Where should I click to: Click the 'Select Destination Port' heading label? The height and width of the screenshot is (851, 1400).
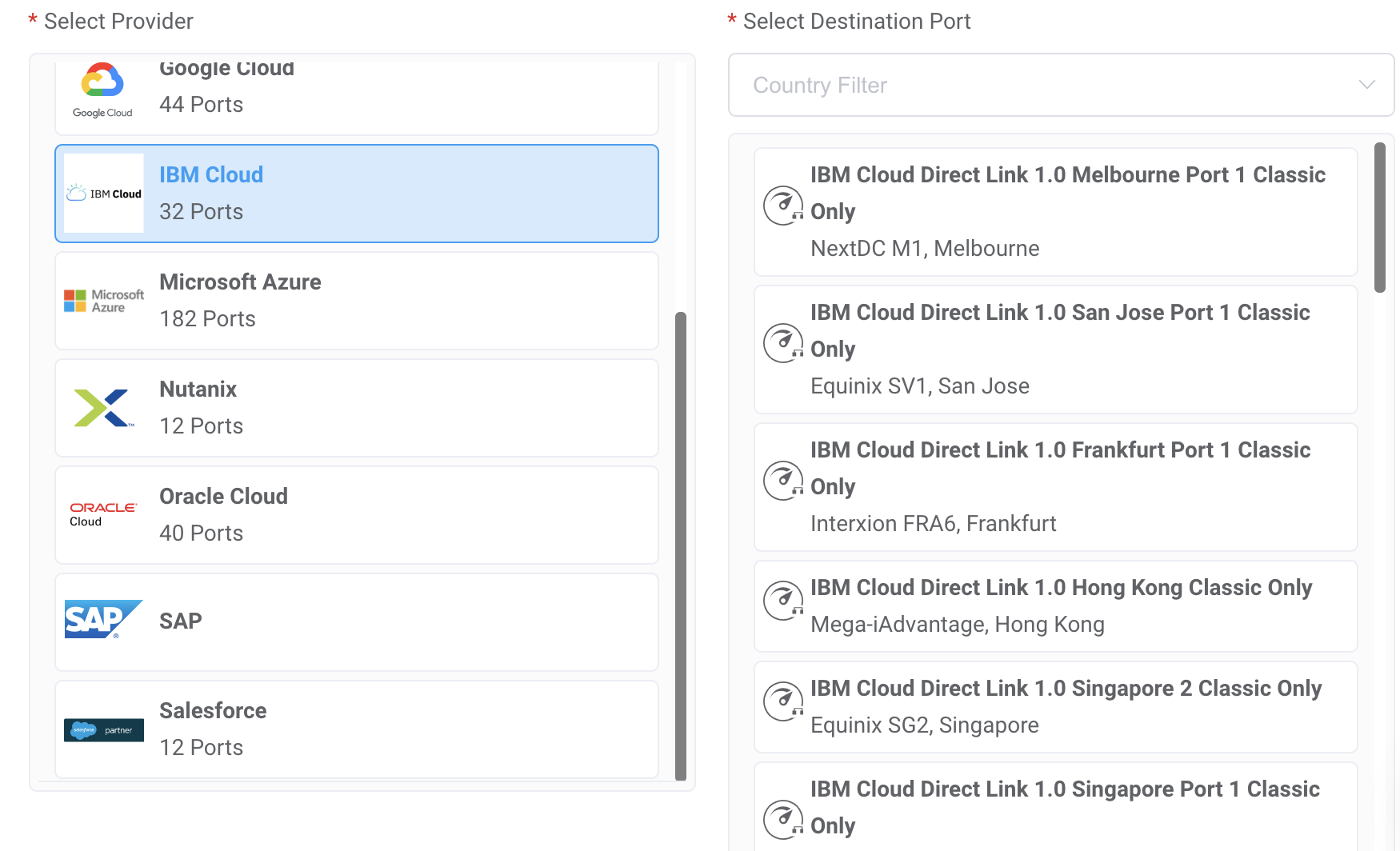pyautogui.click(x=857, y=22)
